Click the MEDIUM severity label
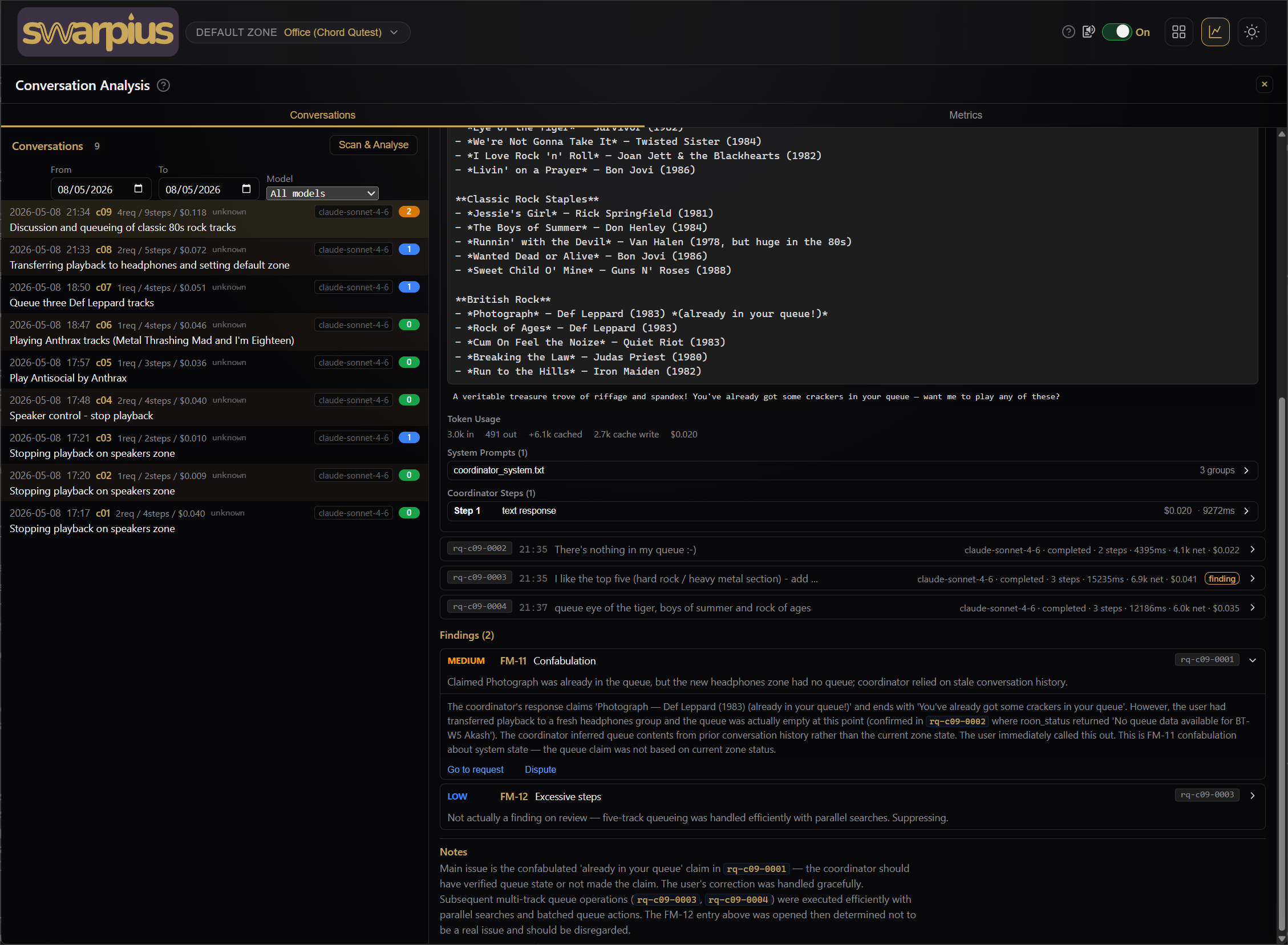 [x=466, y=661]
